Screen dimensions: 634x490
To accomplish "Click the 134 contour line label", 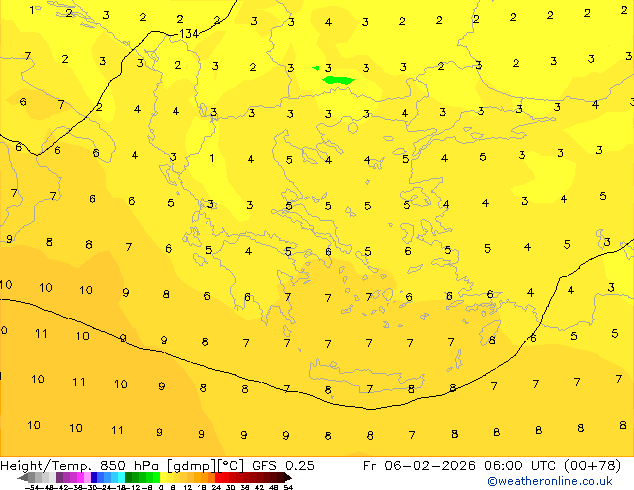I will tap(188, 34).
